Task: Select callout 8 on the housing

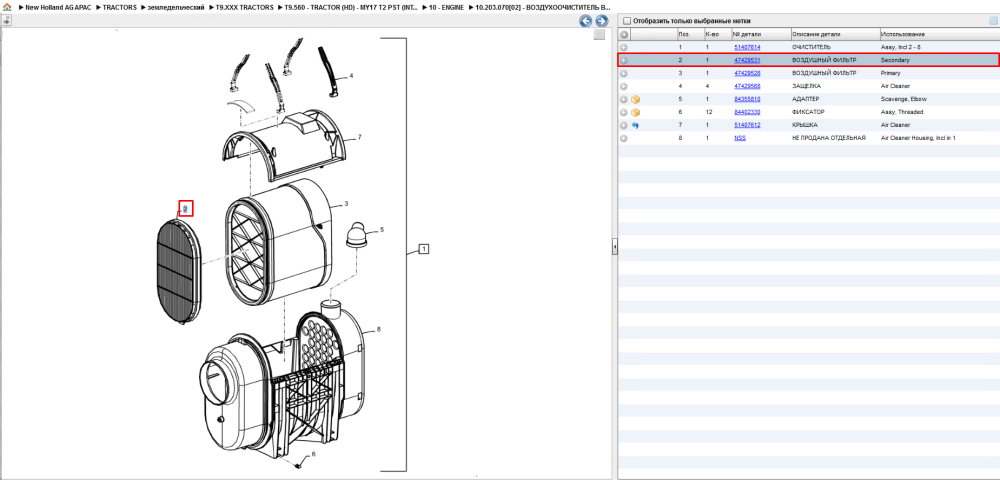Action: 378,330
